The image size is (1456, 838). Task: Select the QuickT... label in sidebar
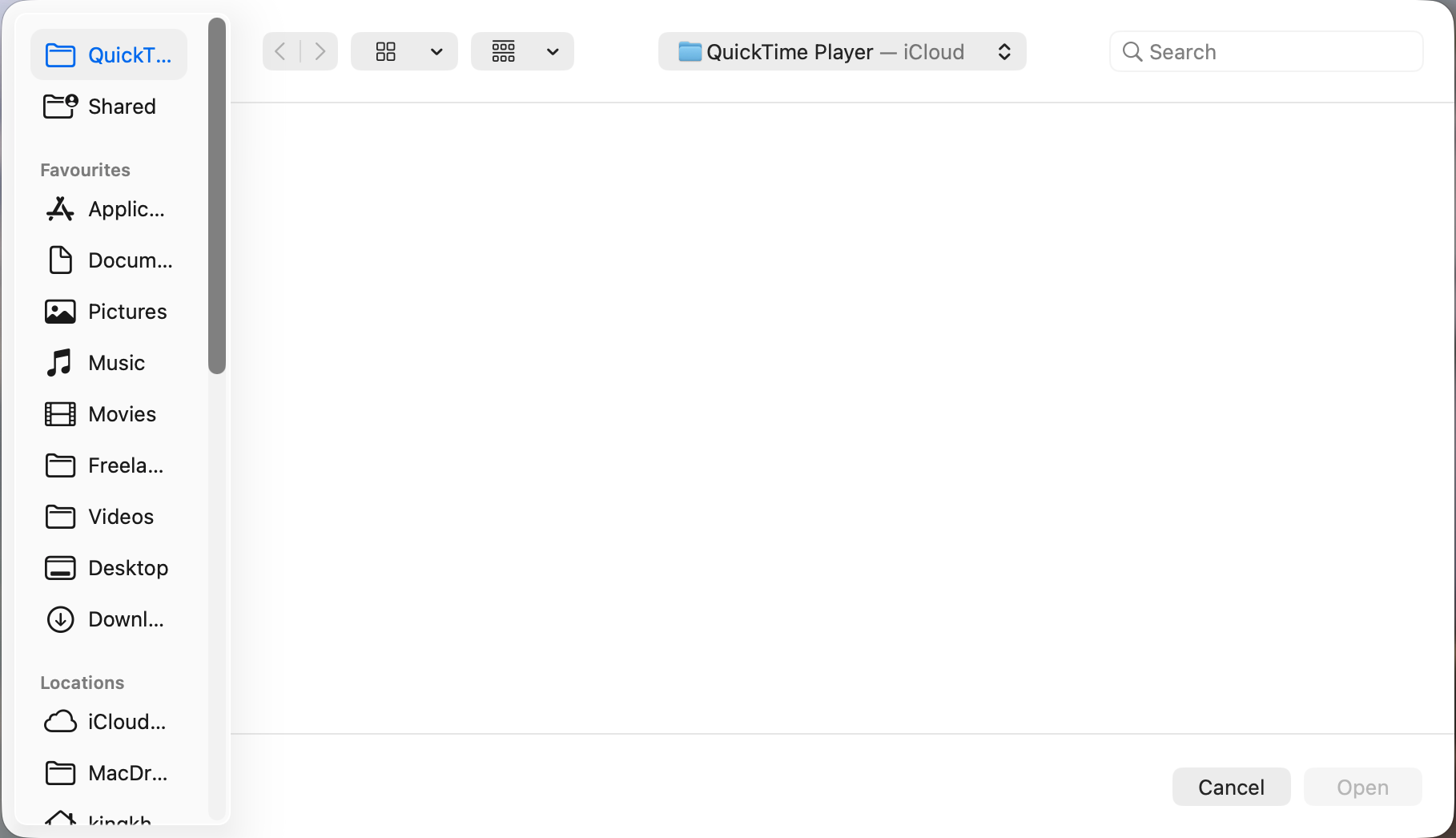click(x=130, y=55)
